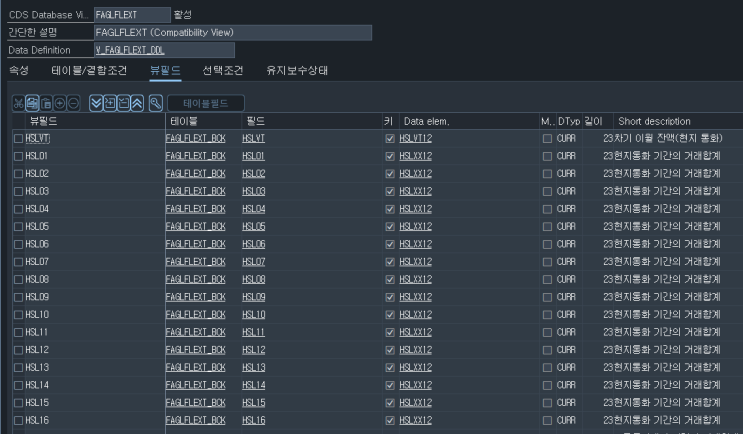Select the row checkbox for HSLVT

[x=18, y=138]
